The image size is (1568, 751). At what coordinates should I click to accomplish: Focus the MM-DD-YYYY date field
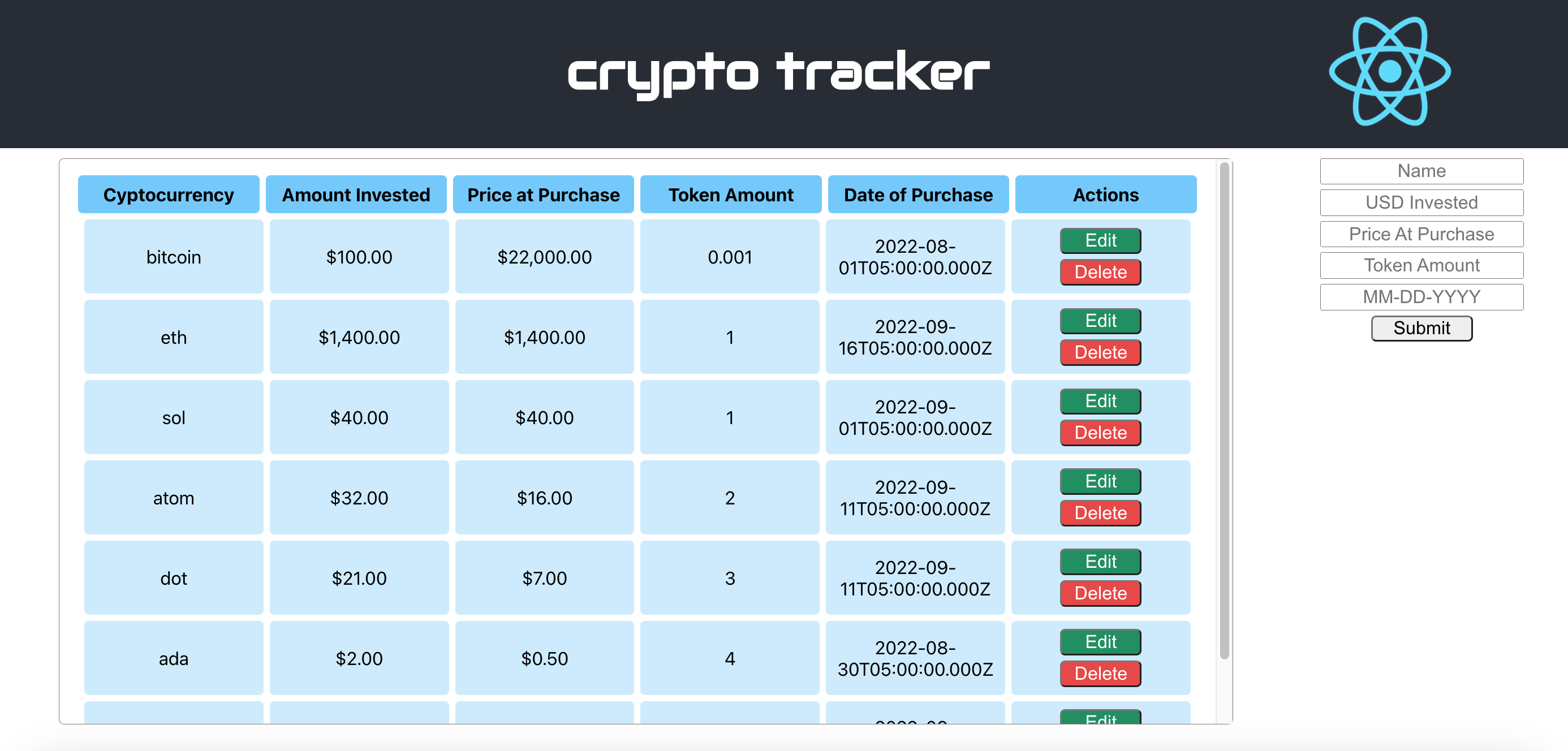(x=1421, y=297)
